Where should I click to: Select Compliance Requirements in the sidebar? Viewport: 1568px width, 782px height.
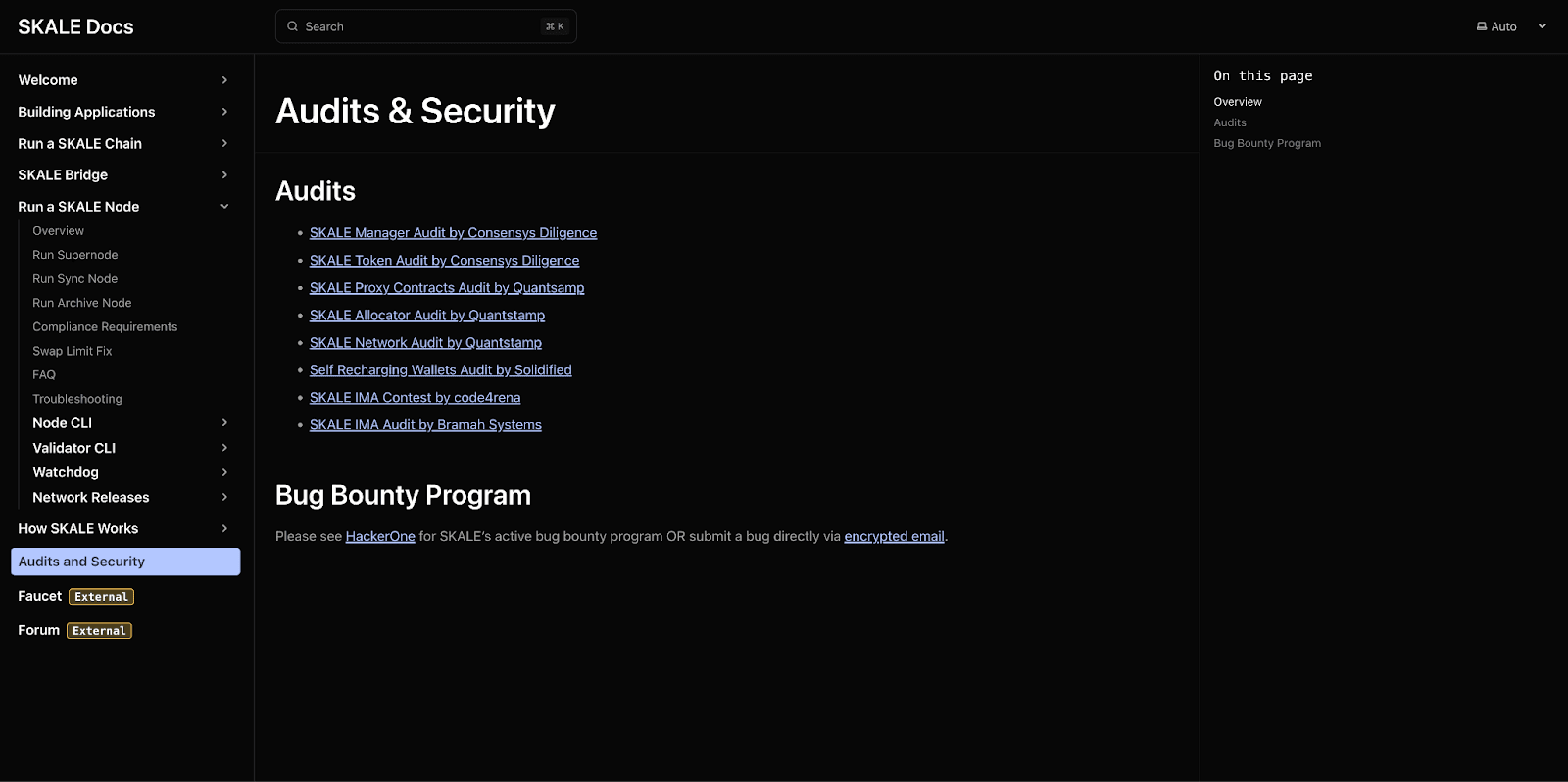[x=105, y=327]
